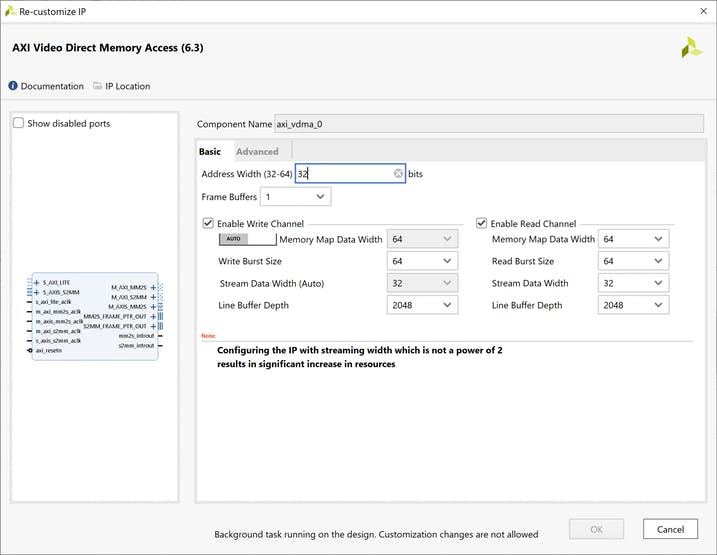
Task: Click the IP Location folder icon
Action: [97, 86]
